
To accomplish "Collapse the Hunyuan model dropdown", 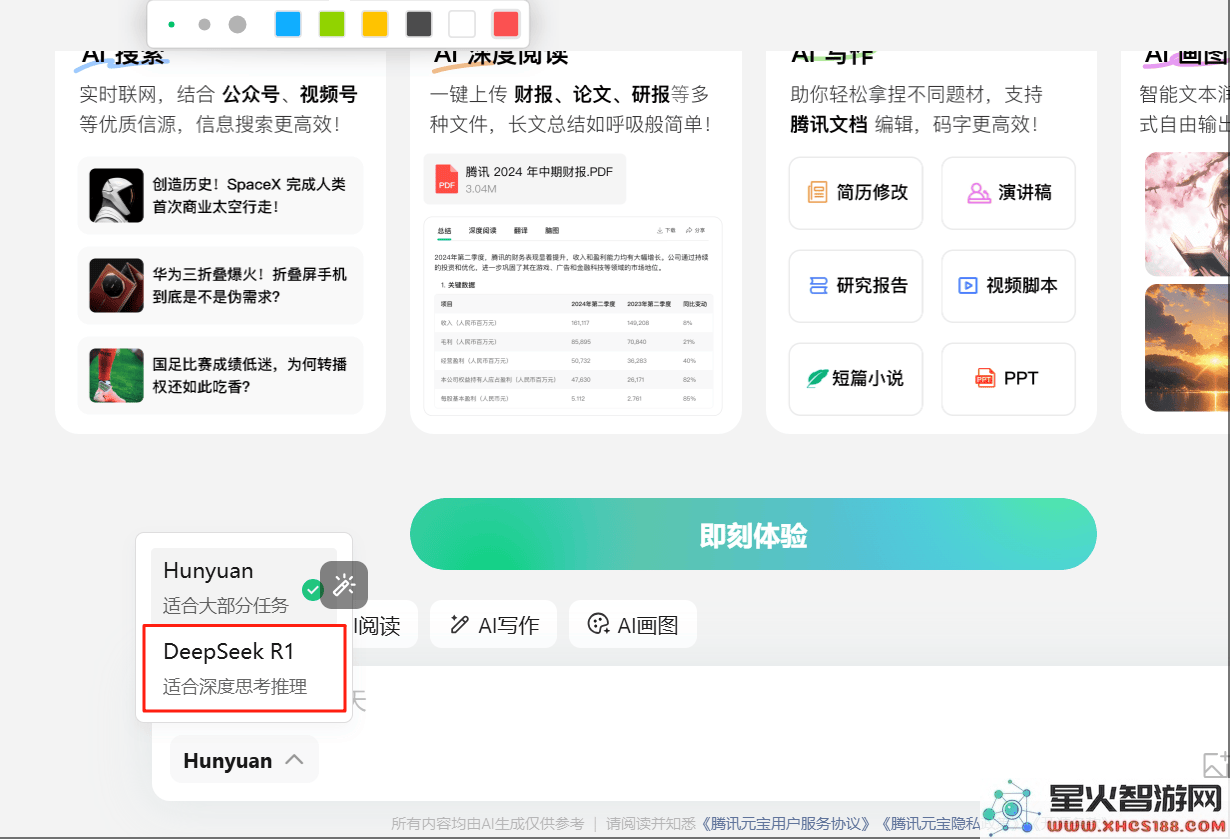I will coord(244,760).
